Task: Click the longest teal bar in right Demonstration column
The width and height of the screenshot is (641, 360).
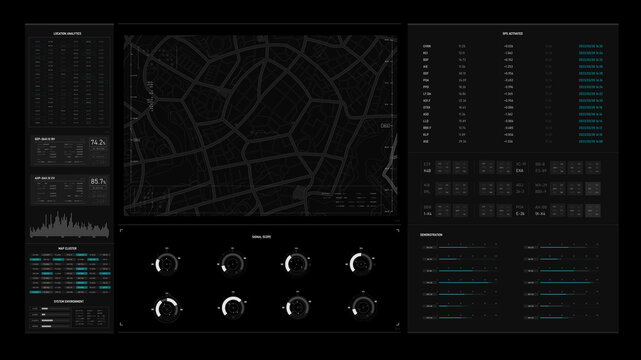Action: (566, 282)
